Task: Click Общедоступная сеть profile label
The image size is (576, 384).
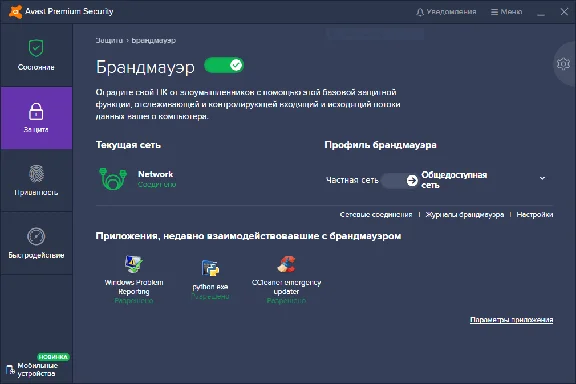Action: coord(454,180)
